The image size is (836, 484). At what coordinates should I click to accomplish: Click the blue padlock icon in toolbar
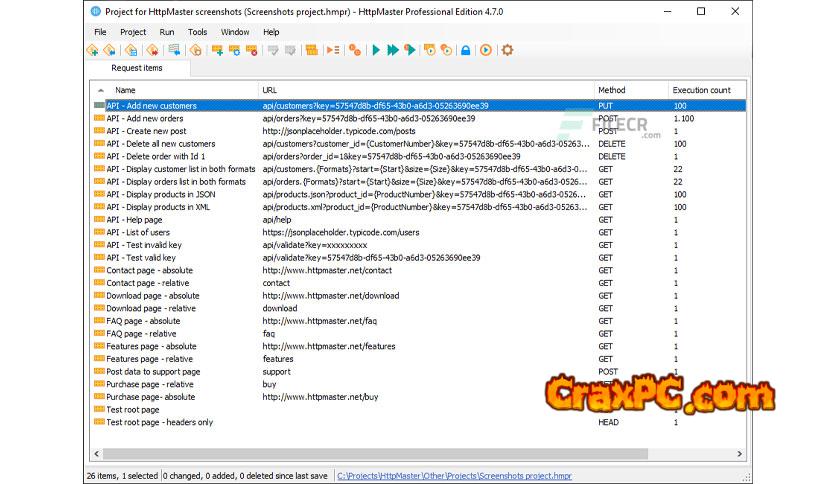[x=465, y=50]
